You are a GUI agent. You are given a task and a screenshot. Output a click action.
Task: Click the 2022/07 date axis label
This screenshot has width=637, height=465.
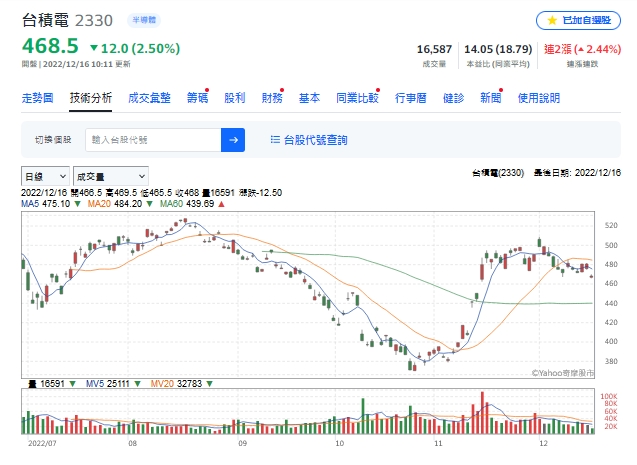pyautogui.click(x=42, y=443)
